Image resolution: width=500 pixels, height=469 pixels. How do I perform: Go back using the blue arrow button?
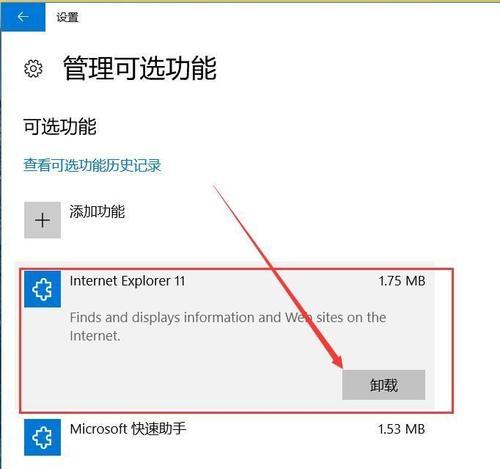23,16
